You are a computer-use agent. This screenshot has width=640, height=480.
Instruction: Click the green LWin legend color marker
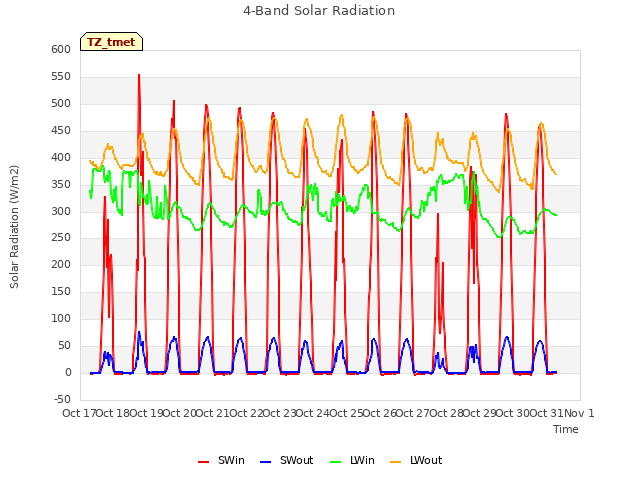point(335,462)
